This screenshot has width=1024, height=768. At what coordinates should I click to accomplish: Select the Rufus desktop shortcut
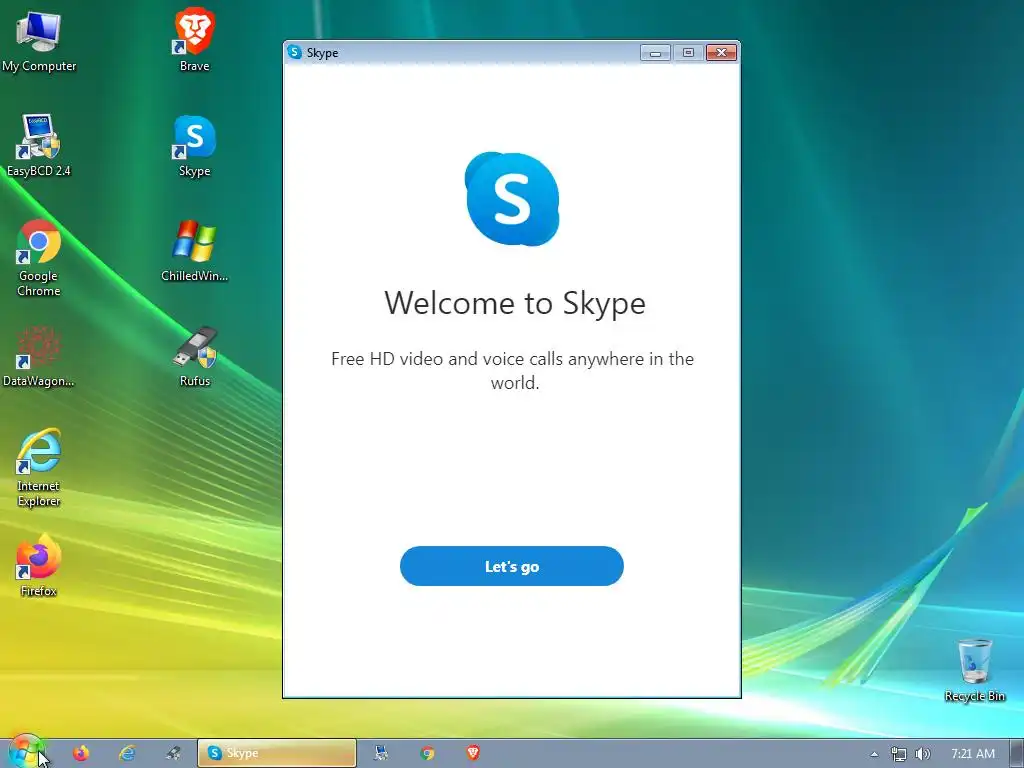point(195,357)
